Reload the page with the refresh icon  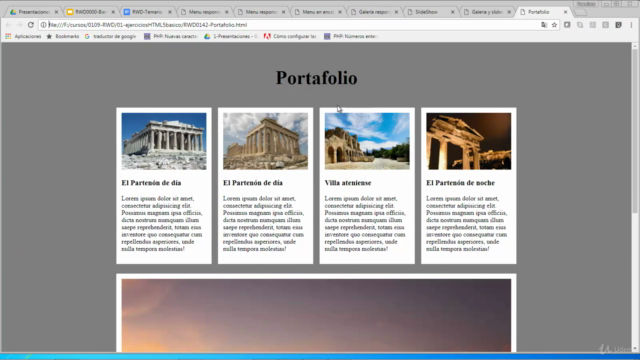(31, 25)
